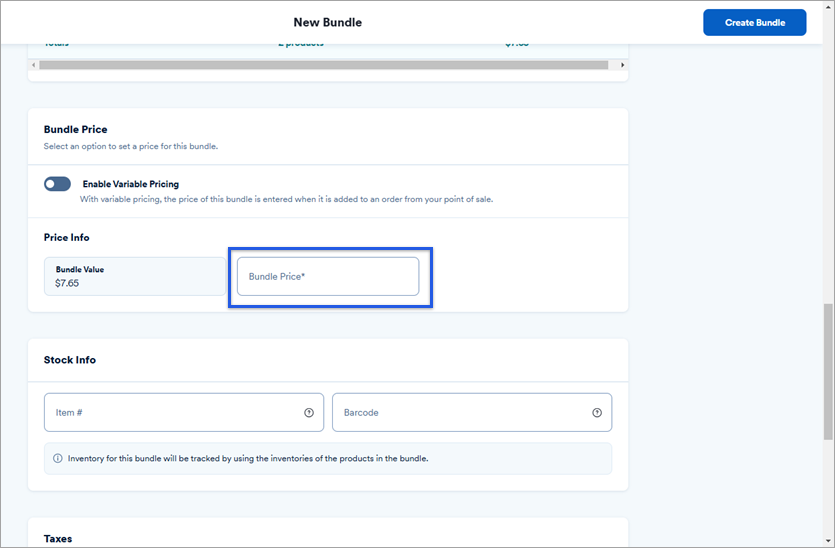Click the variable pricing description text
This screenshot has height=548, width=835.
[286, 199]
